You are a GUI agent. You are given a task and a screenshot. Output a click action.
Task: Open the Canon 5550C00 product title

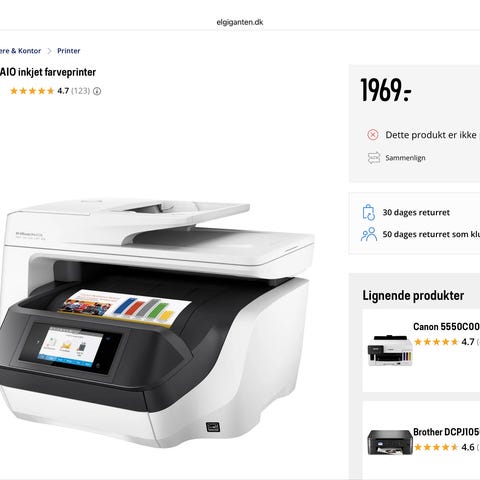coord(446,327)
